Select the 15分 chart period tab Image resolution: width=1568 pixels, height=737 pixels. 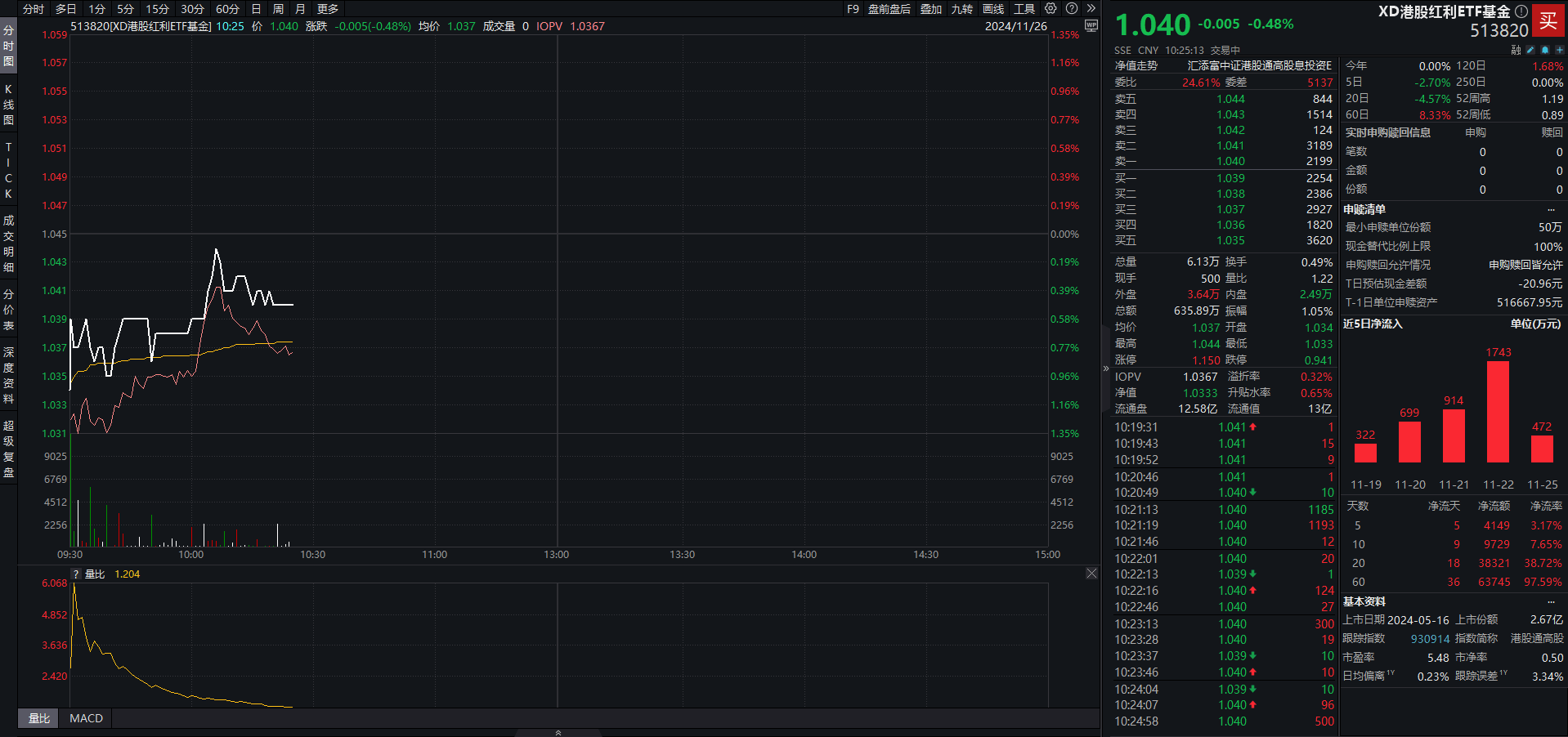[157, 9]
